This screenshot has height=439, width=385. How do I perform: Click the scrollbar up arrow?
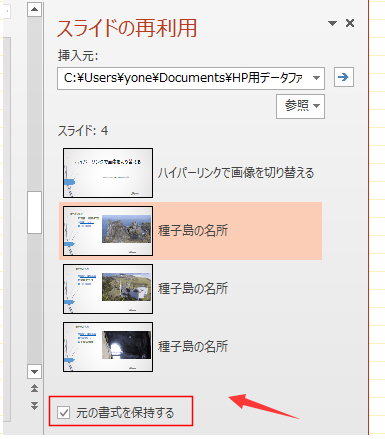pos(34,9)
